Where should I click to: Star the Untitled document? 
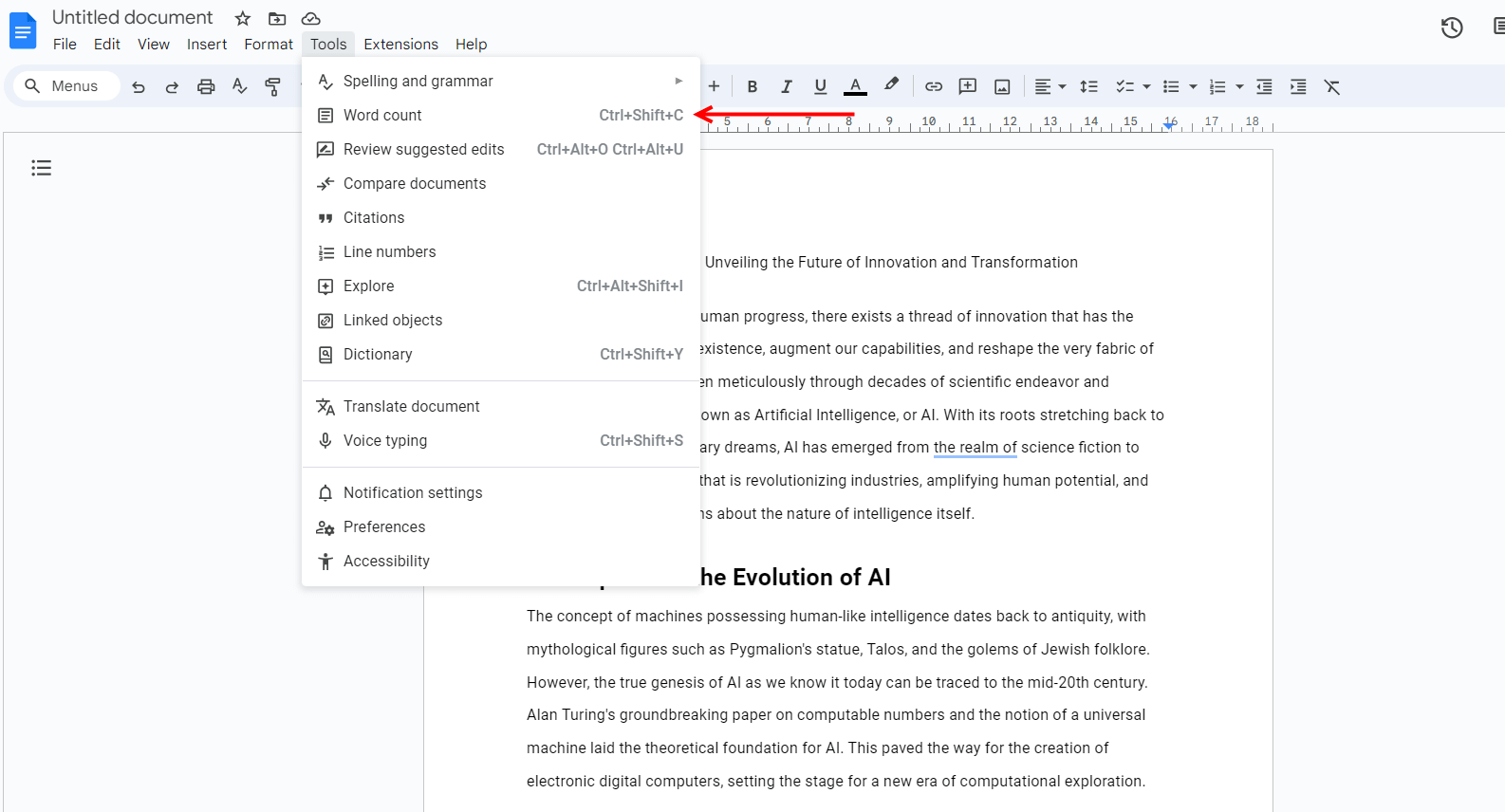(243, 18)
